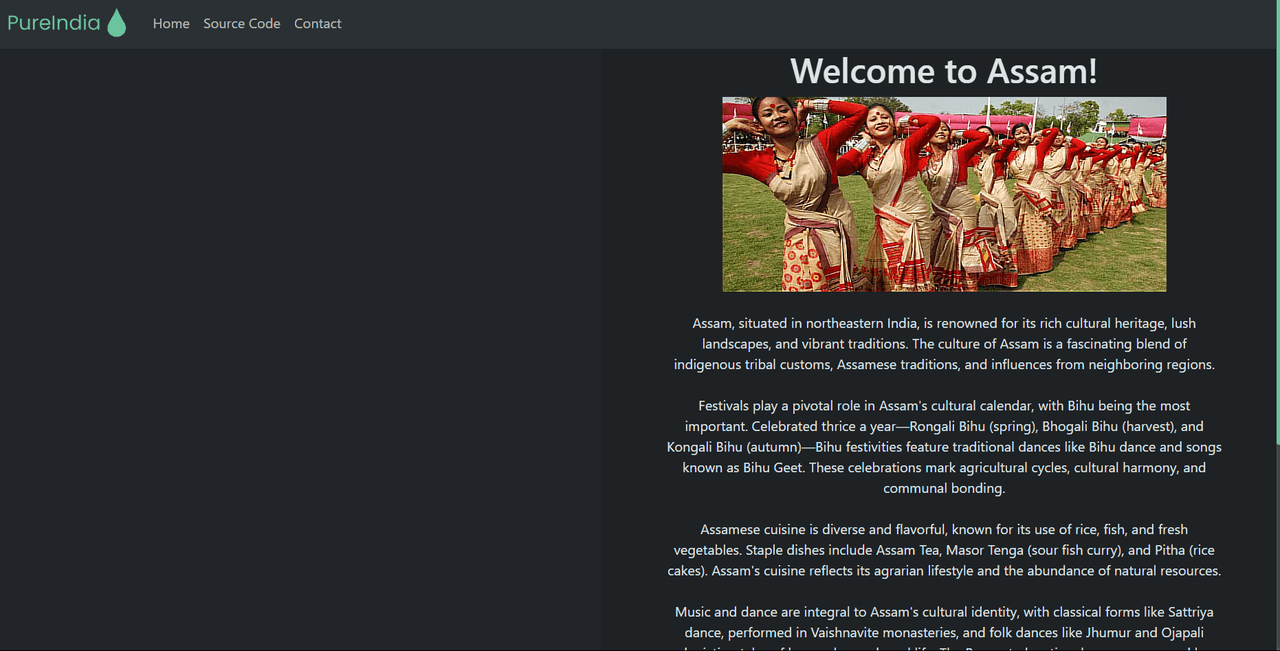
Task: Click the Welcome to Assam! heading
Action: pos(943,71)
